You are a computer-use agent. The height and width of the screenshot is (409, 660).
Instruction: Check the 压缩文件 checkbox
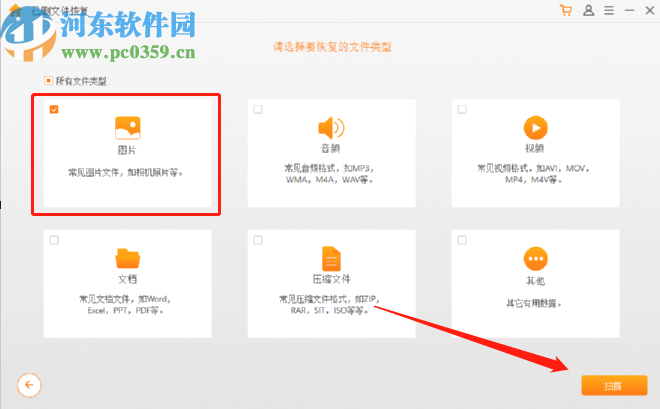pos(258,240)
